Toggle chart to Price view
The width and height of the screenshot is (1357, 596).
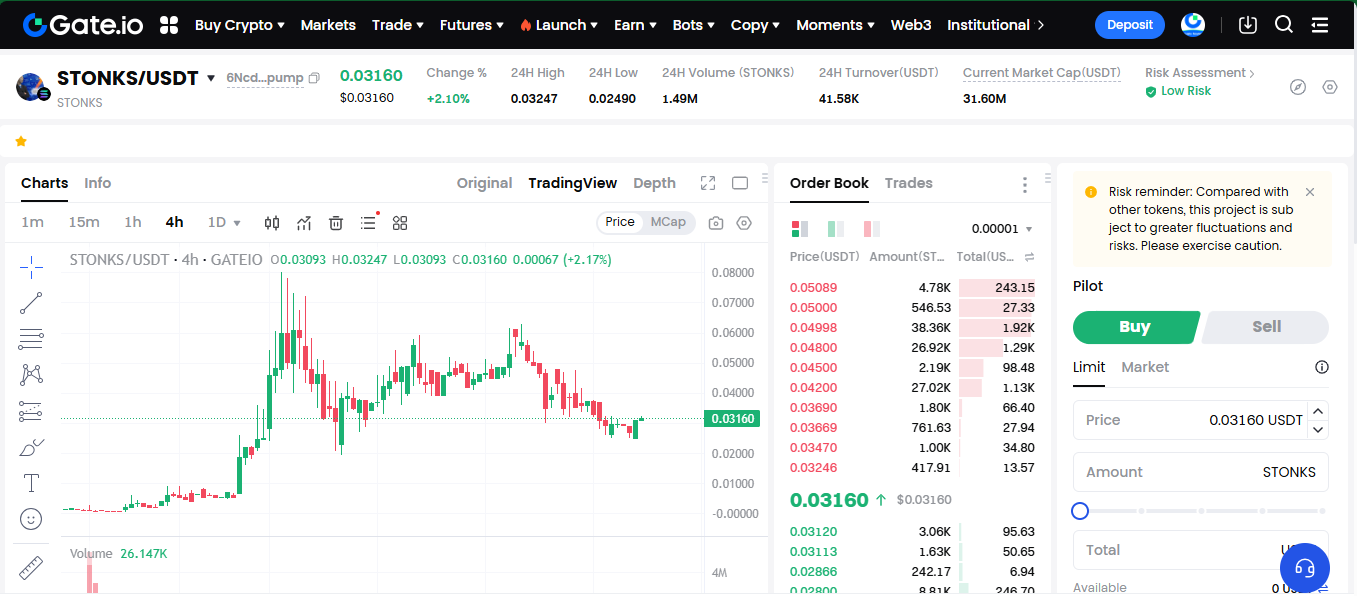click(x=620, y=222)
